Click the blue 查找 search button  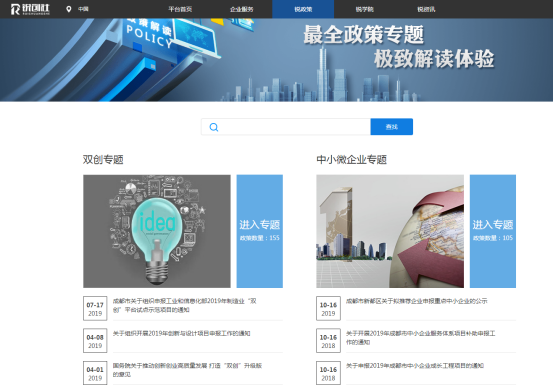[x=392, y=127]
